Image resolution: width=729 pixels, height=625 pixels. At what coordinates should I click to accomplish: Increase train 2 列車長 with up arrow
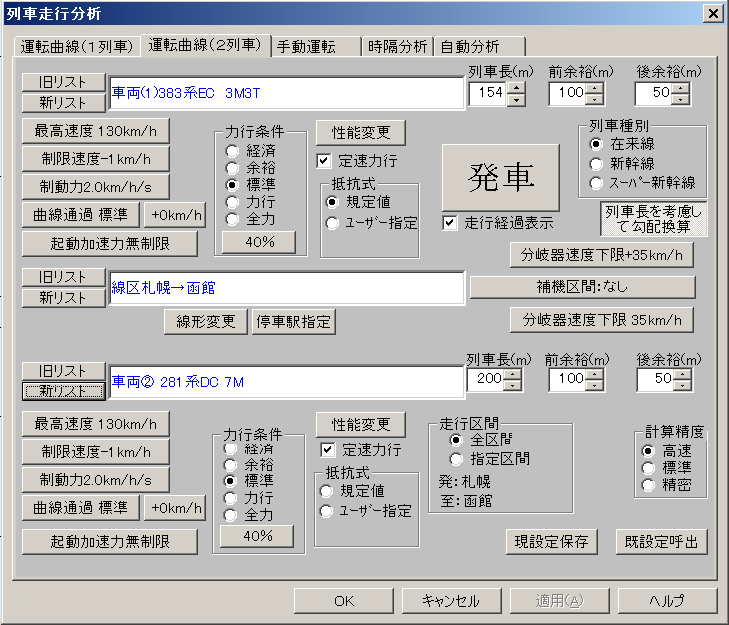[x=512, y=373]
